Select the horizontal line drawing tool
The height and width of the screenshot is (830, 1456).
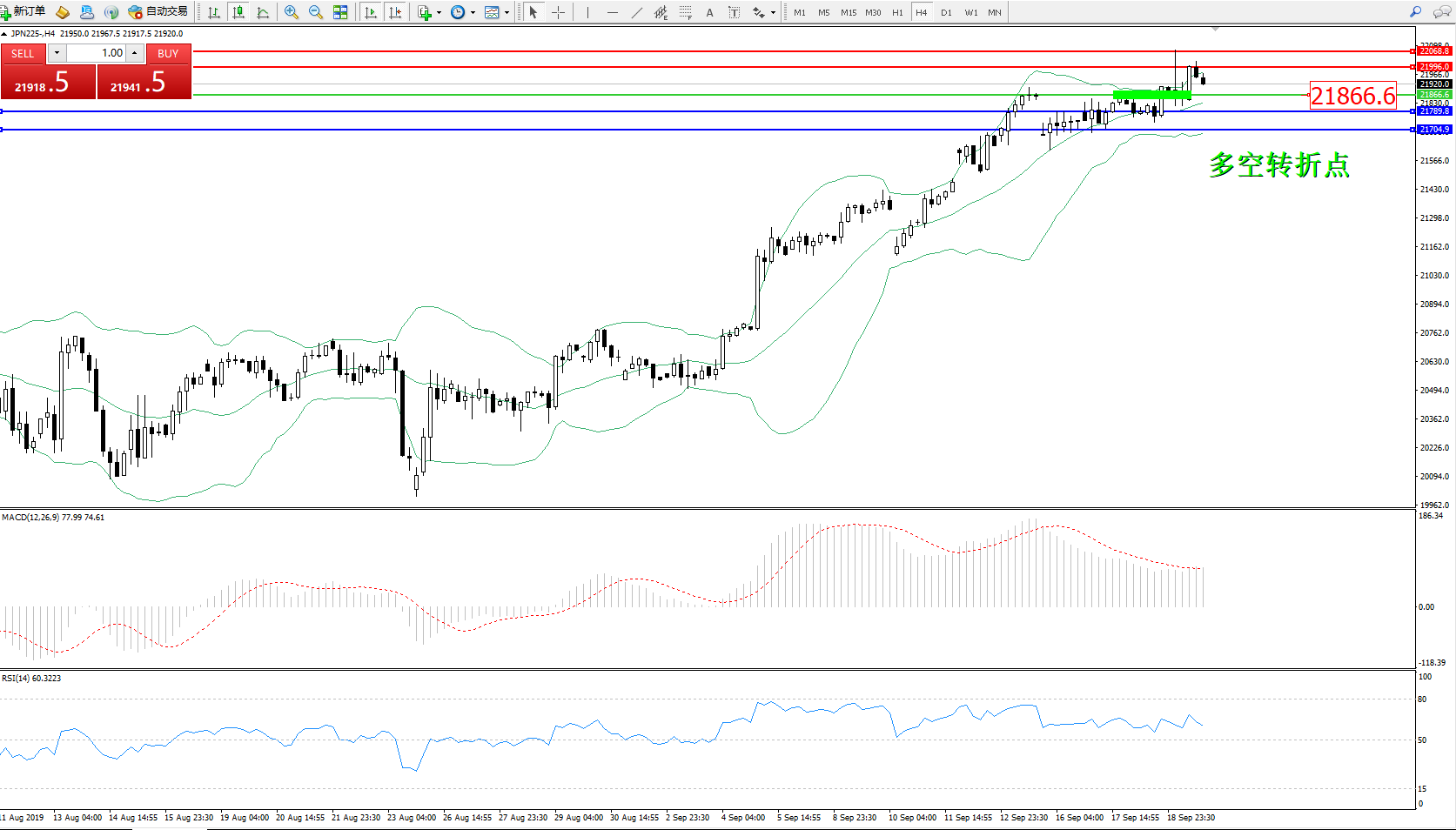[x=613, y=12]
